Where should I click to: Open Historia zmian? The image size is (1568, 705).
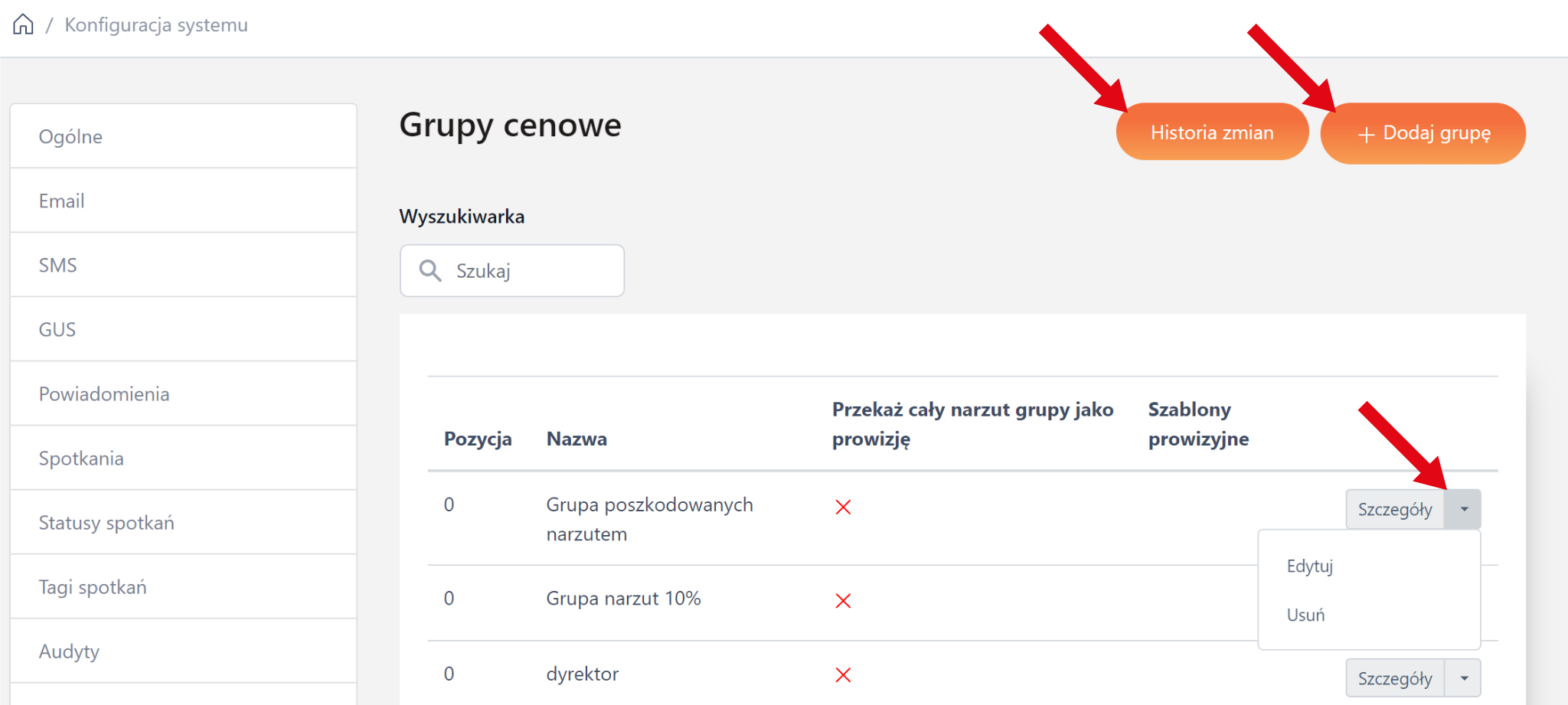point(1211,132)
